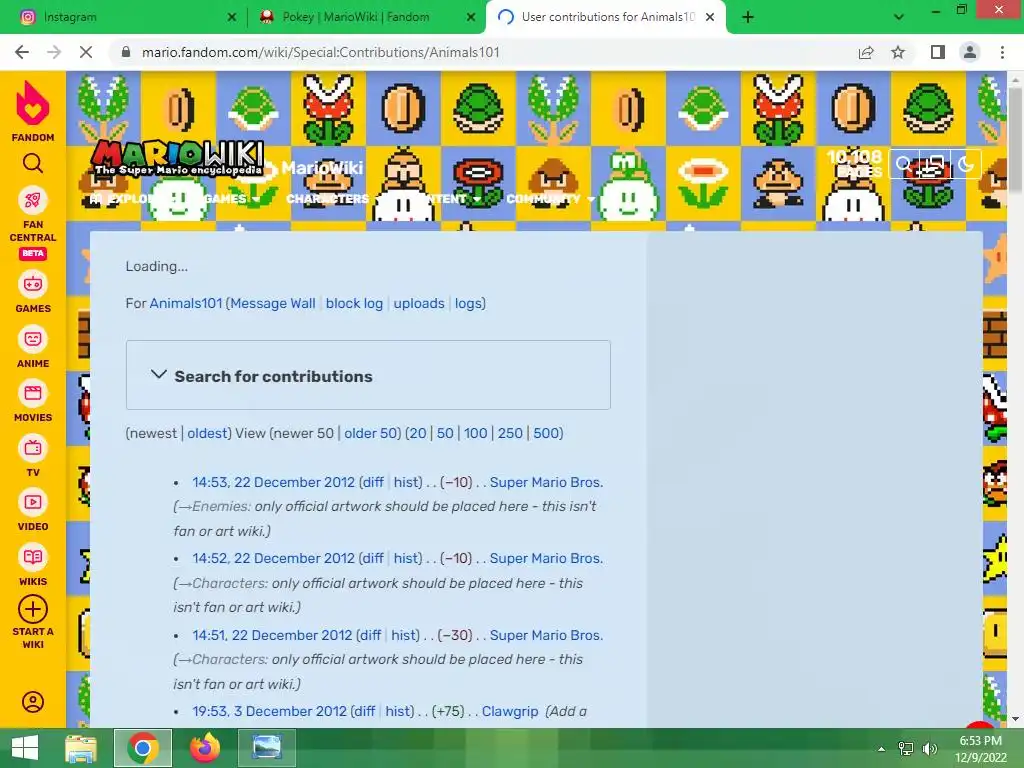
Task: Open volume control in system tray
Action: [929, 748]
